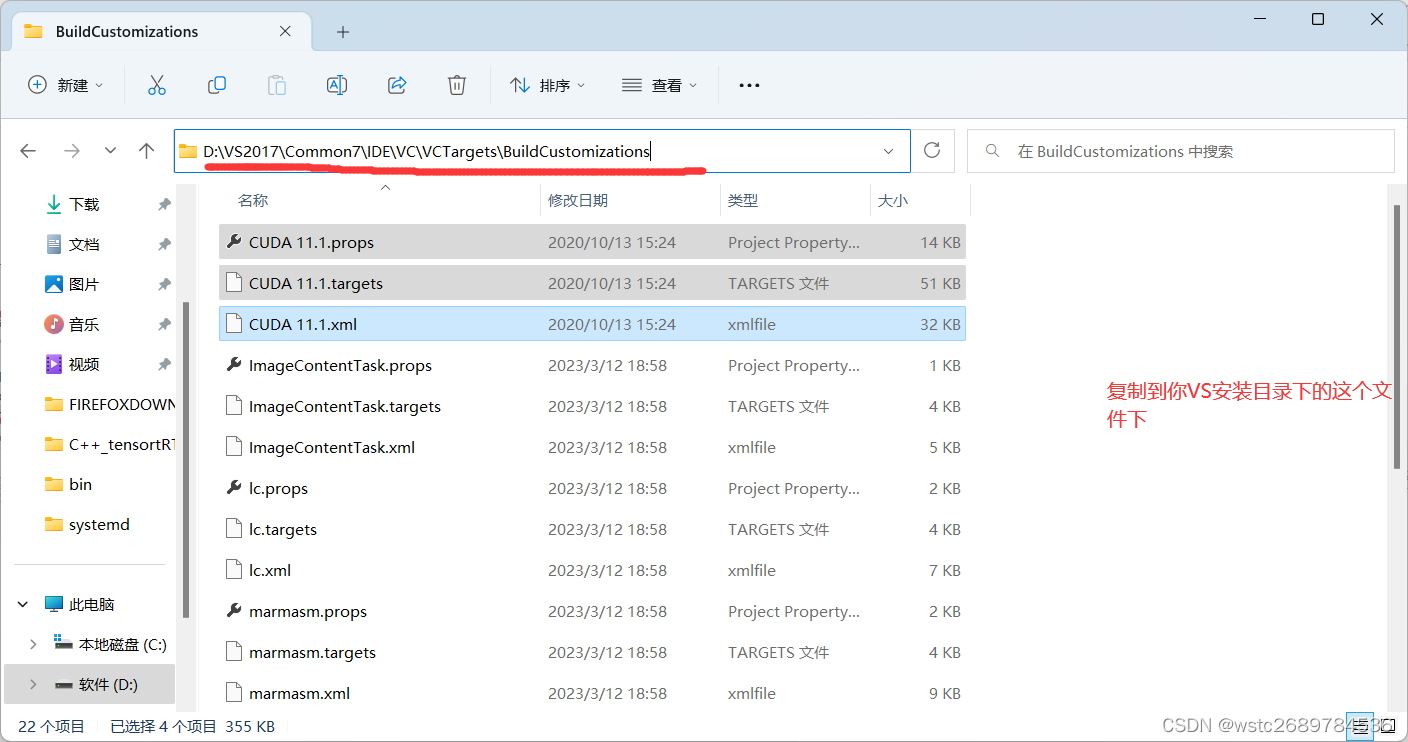This screenshot has width=1408, height=742.
Task: Open the C++_tensorRT folder in sidebar
Action: pyautogui.click(x=110, y=444)
